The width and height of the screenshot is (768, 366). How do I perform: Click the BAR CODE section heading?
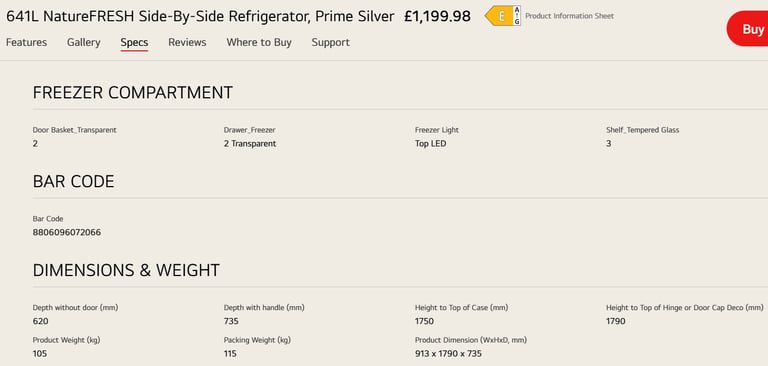tap(73, 182)
